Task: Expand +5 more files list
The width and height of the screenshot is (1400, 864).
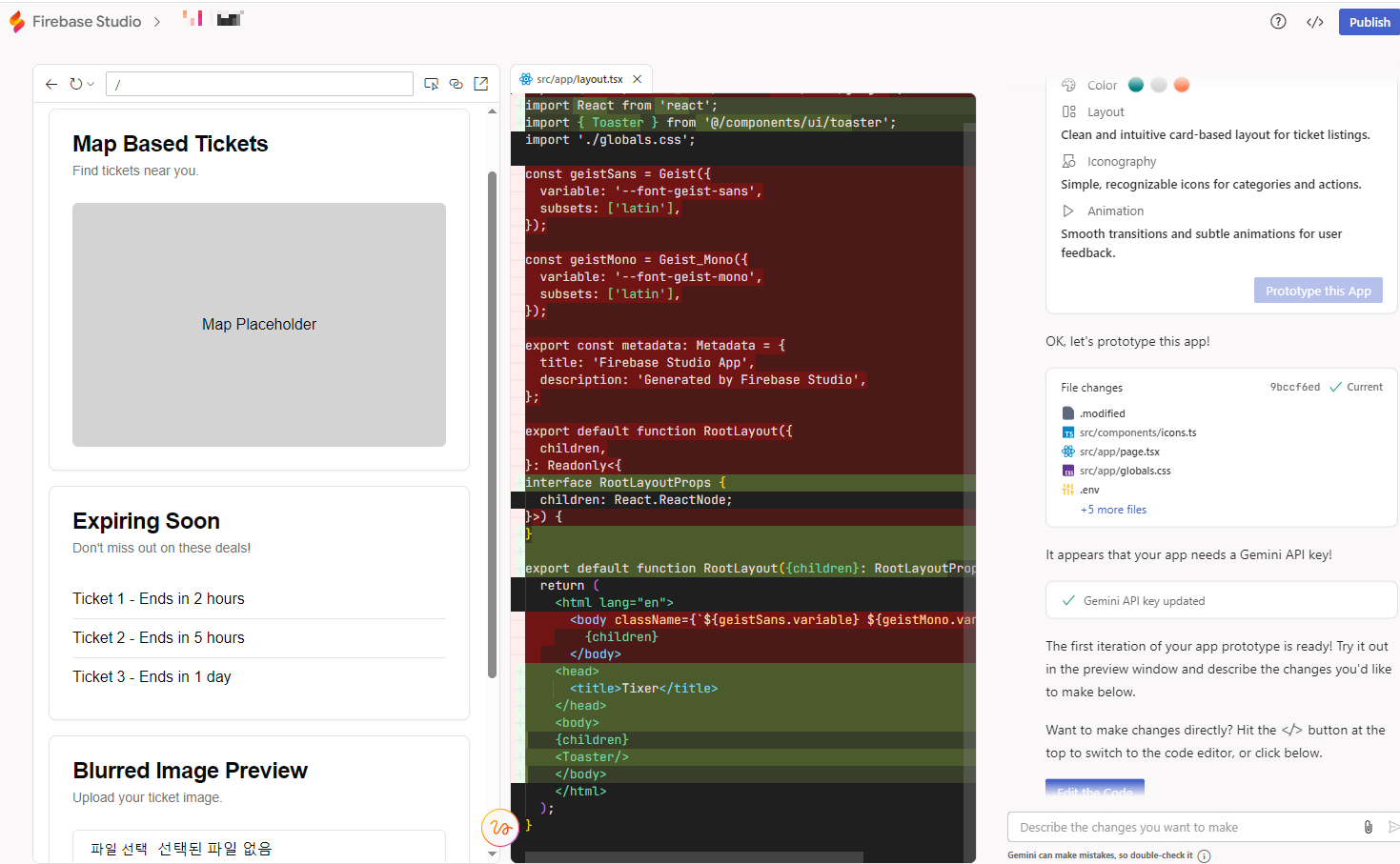Action: [1113, 510]
